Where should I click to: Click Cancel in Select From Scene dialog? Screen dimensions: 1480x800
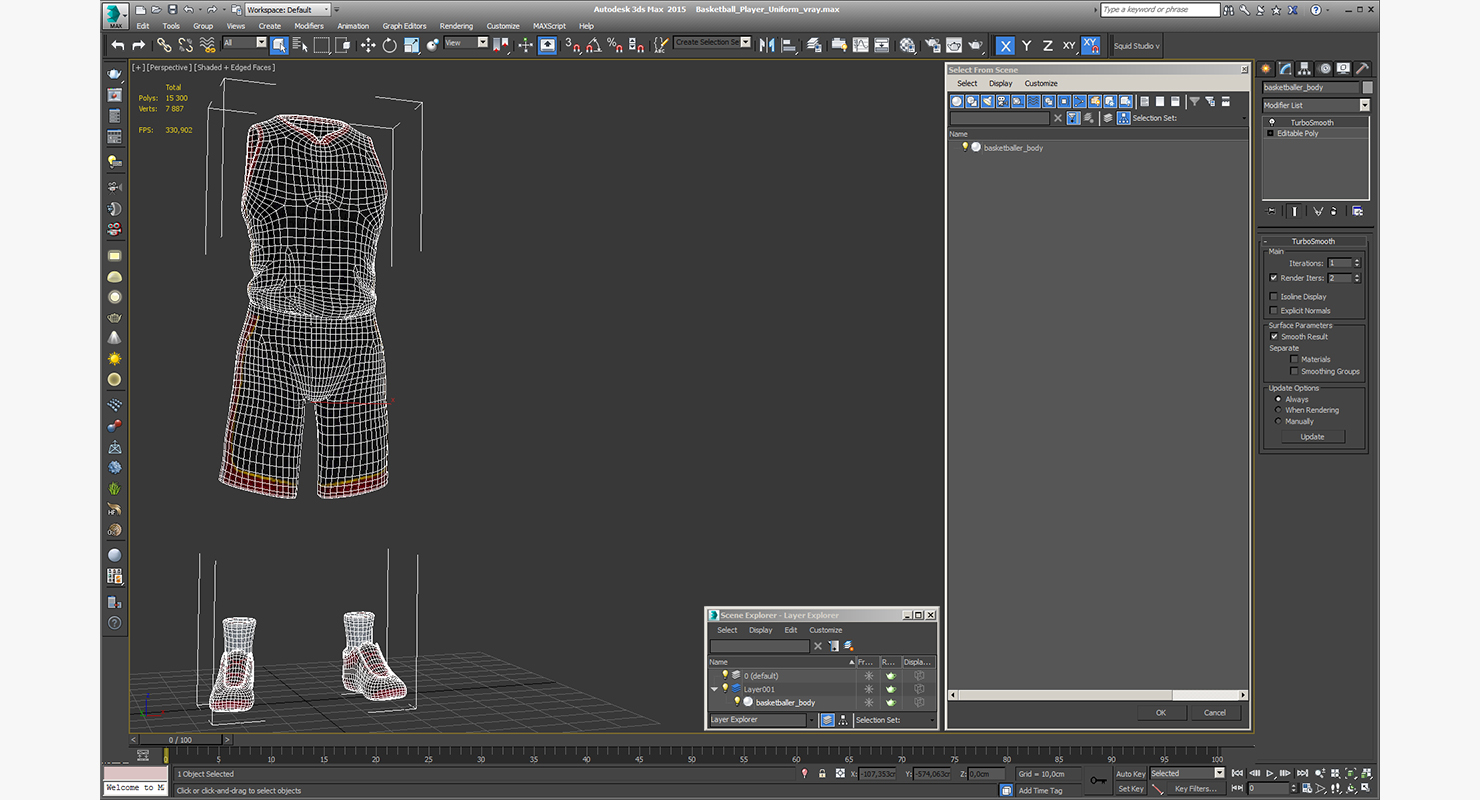click(1215, 713)
